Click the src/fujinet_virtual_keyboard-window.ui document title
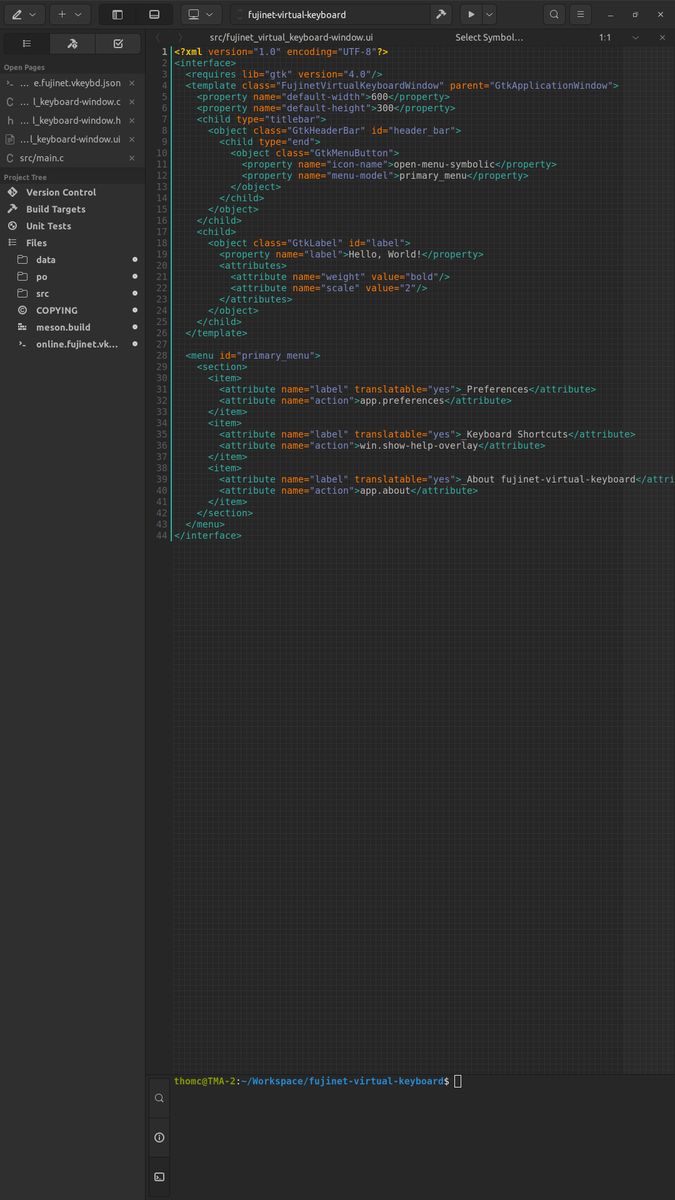Viewport: 675px width, 1200px height. (x=291, y=37)
